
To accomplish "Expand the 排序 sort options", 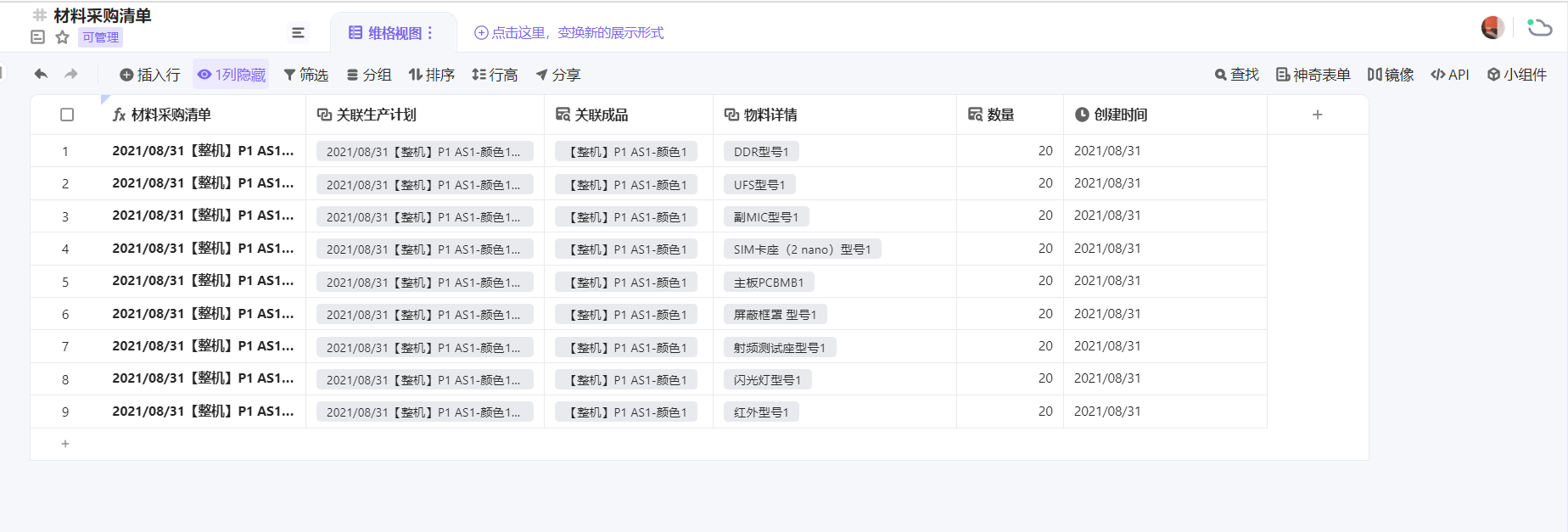I will pos(431,75).
